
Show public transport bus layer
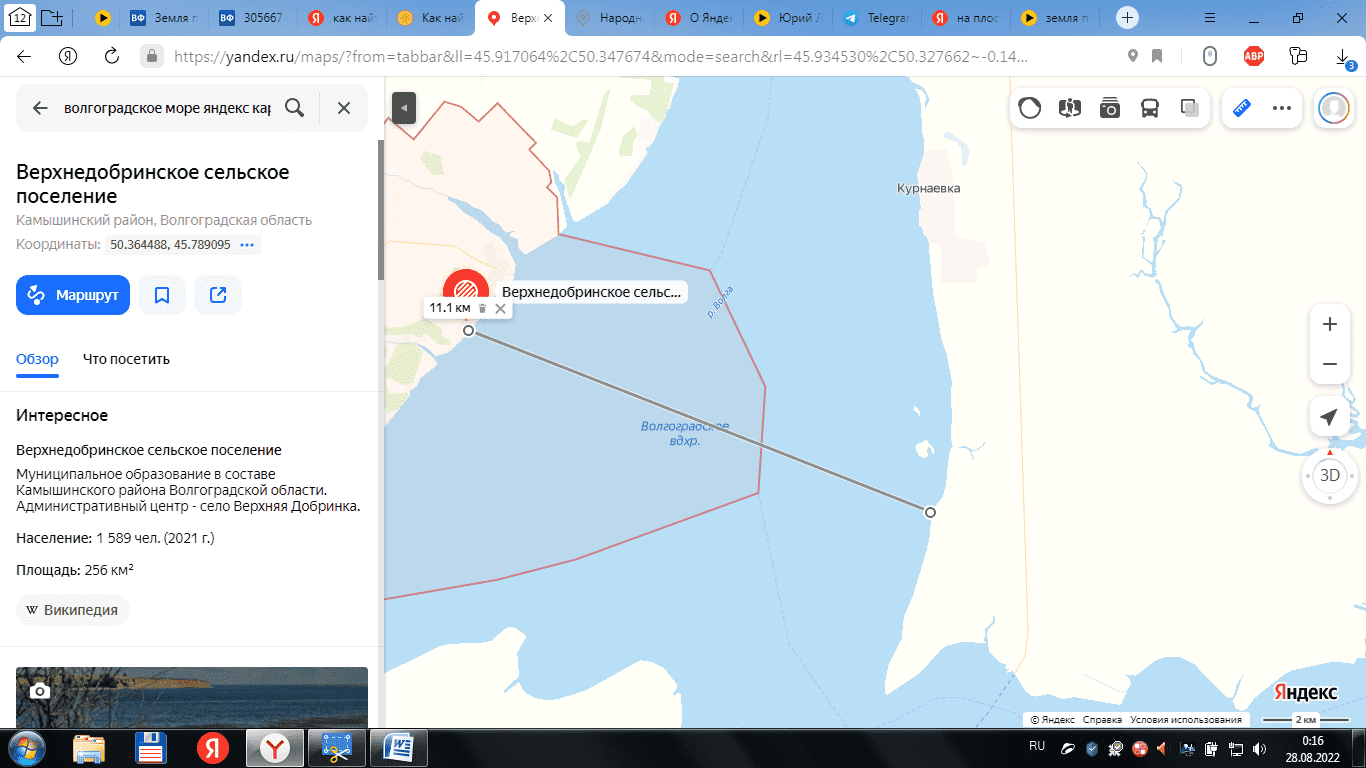1149,108
